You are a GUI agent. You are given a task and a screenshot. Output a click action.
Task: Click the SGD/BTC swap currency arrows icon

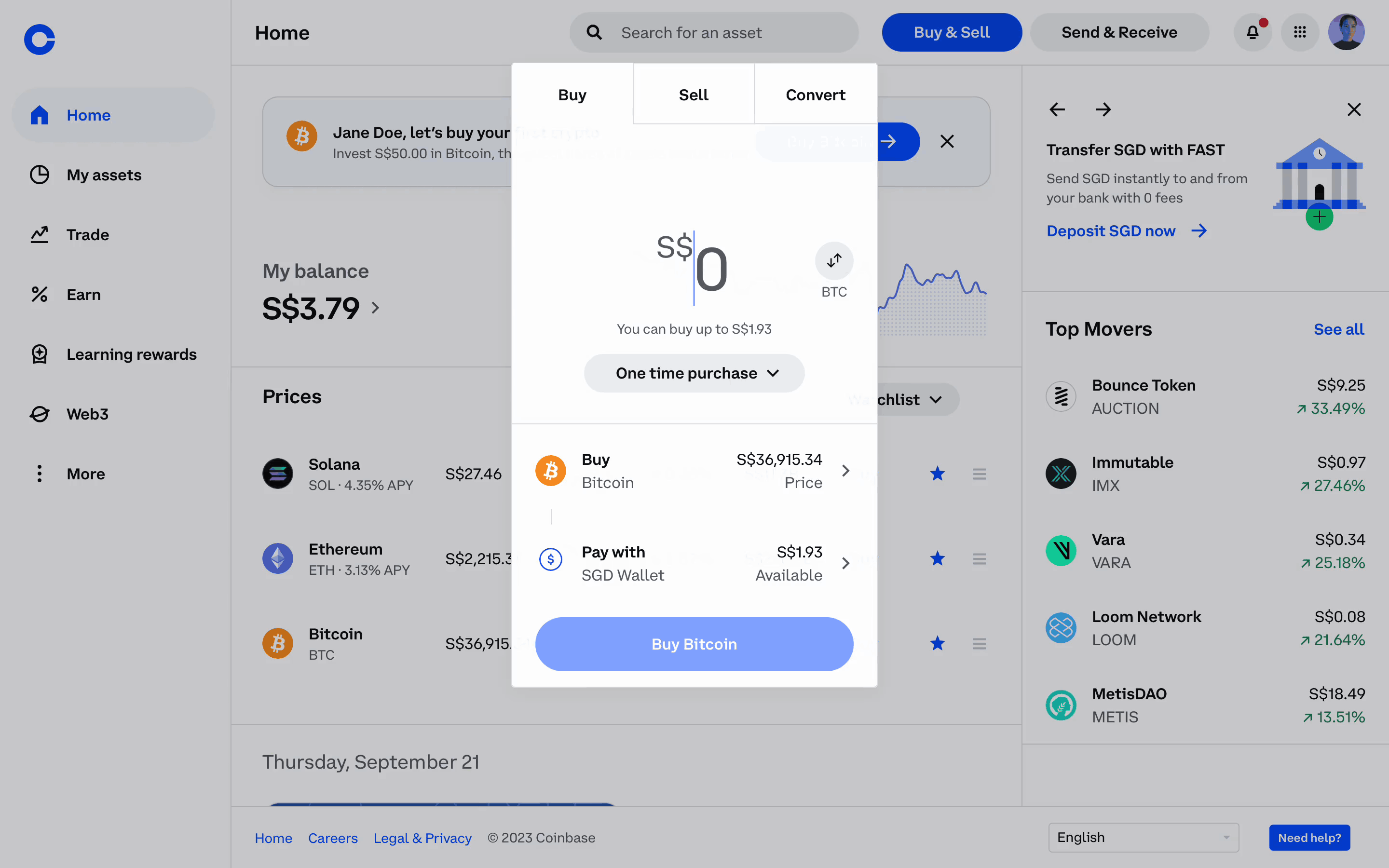(834, 261)
